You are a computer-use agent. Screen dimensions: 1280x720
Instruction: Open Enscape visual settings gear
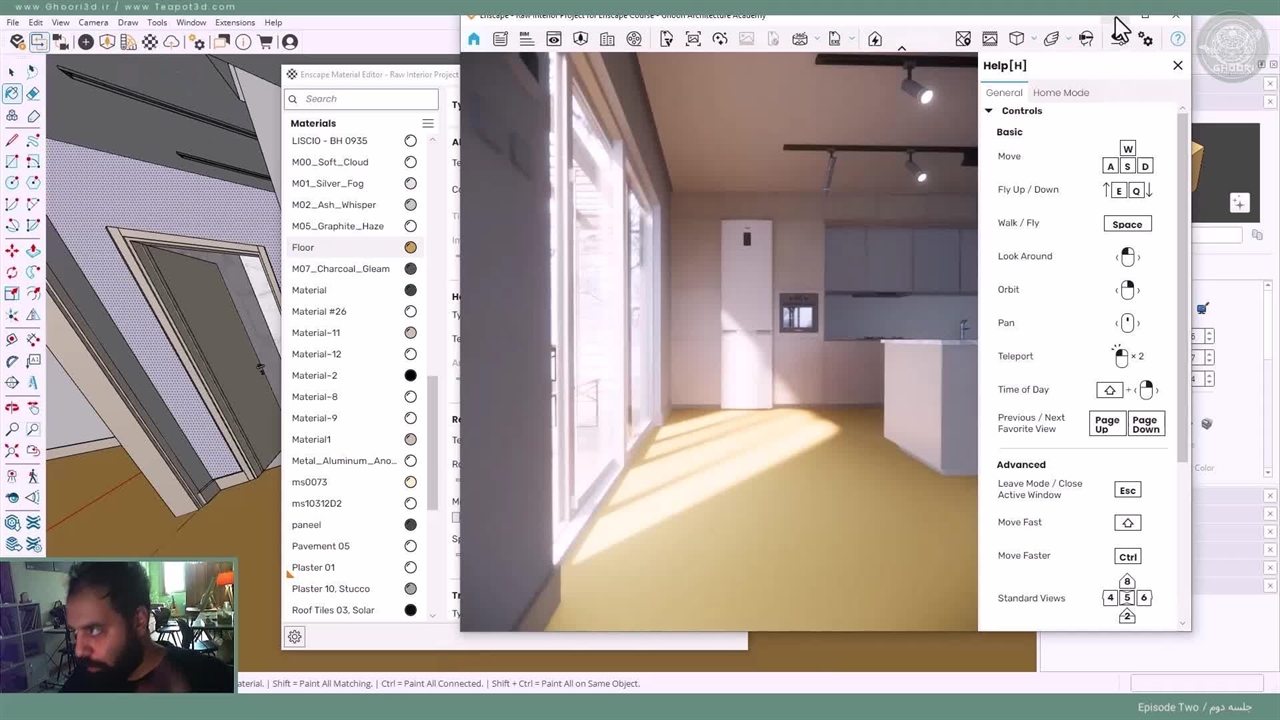(1146, 39)
